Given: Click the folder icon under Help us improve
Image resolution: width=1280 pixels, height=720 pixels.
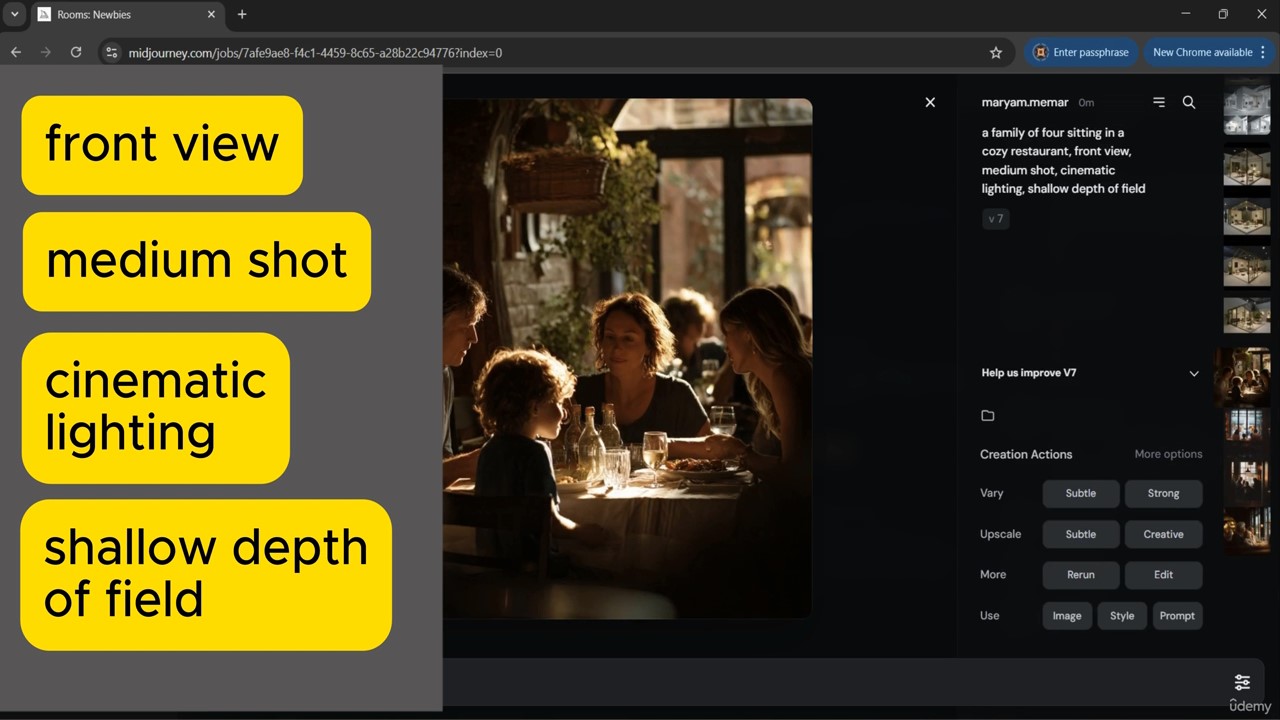Looking at the screenshot, I should pyautogui.click(x=988, y=415).
